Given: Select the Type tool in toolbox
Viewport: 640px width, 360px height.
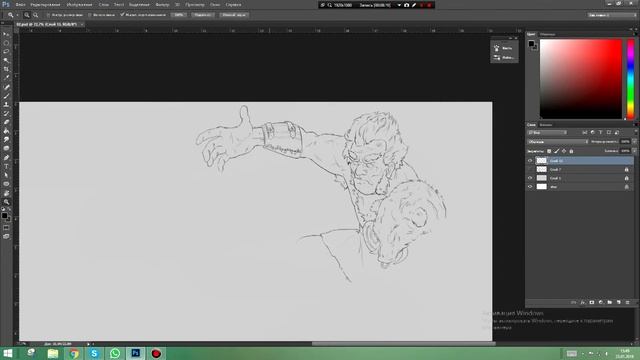Looking at the screenshot, I should [x=6, y=167].
